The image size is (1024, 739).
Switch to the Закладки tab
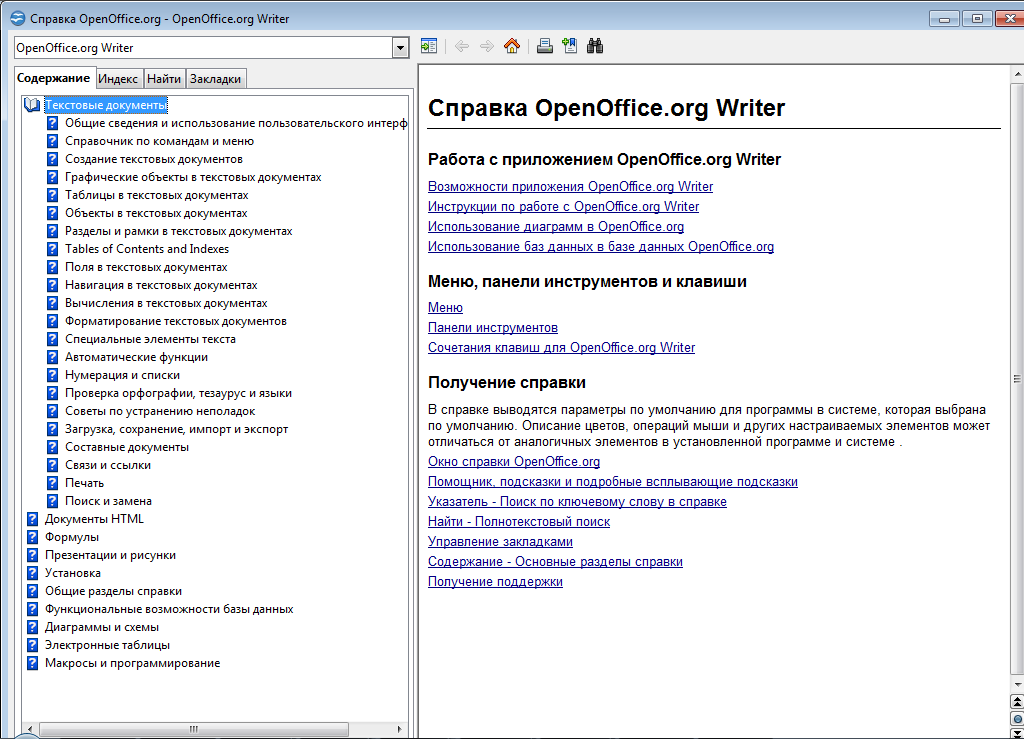[x=216, y=79]
